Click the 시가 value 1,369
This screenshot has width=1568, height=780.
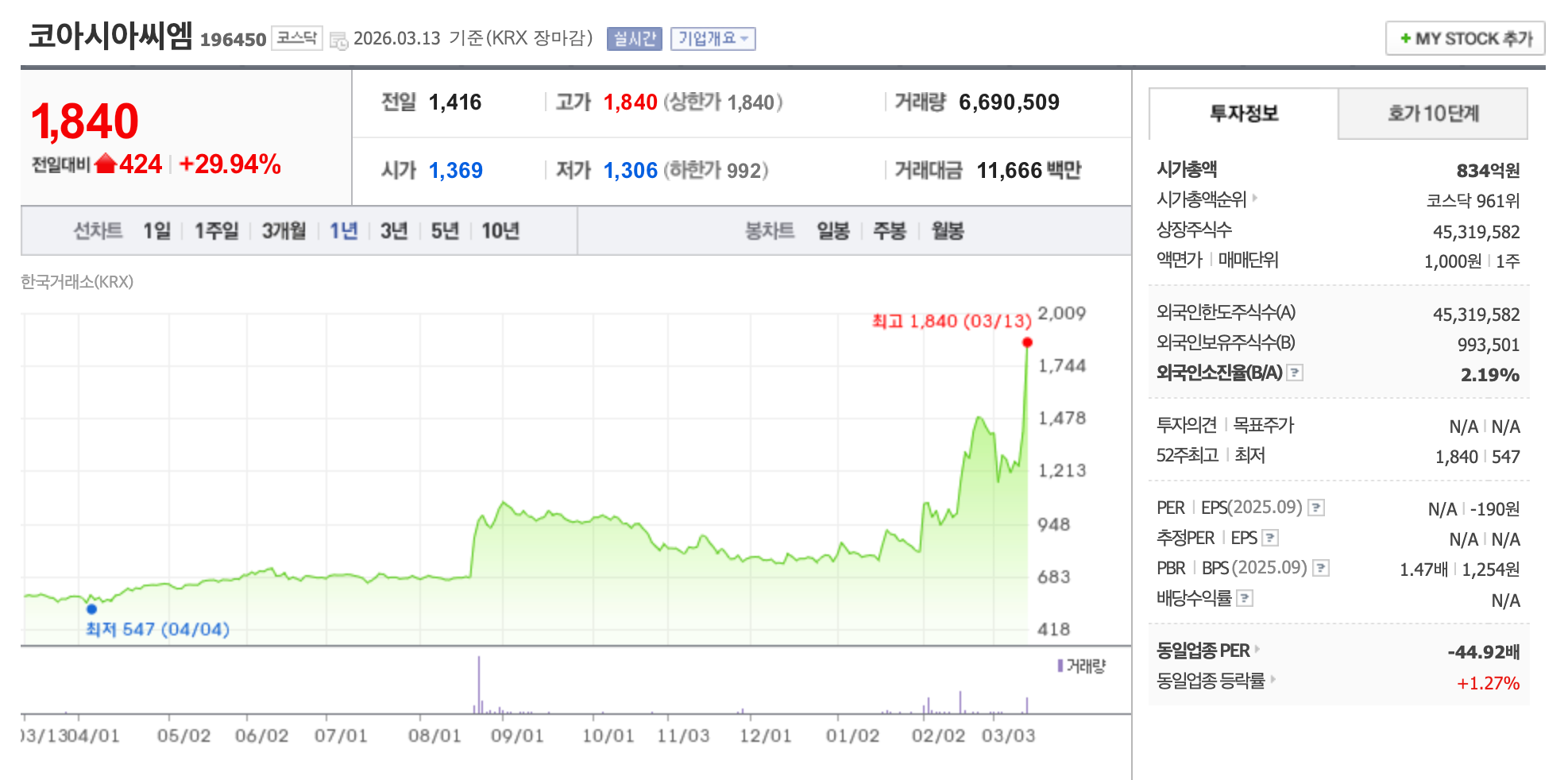(456, 171)
